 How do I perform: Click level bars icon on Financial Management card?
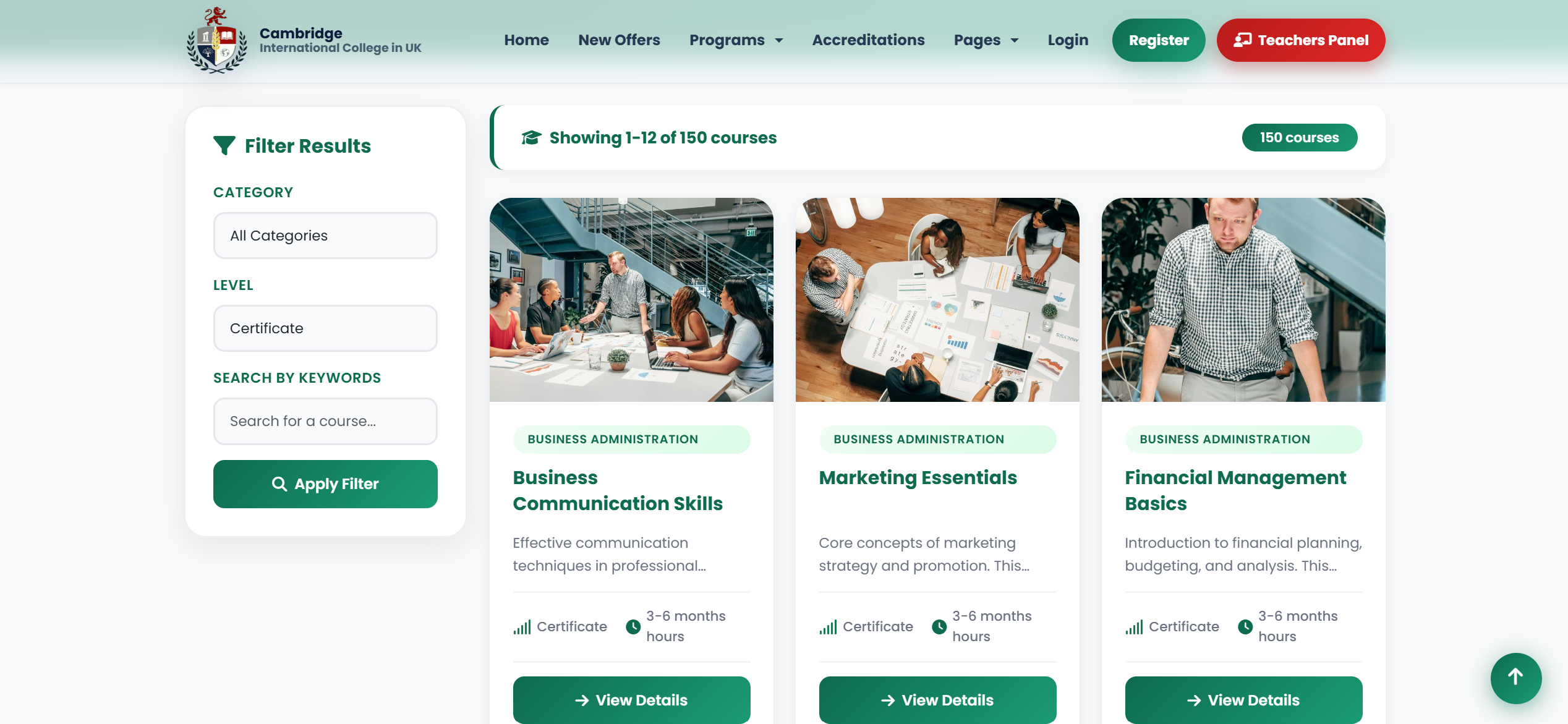click(1134, 627)
